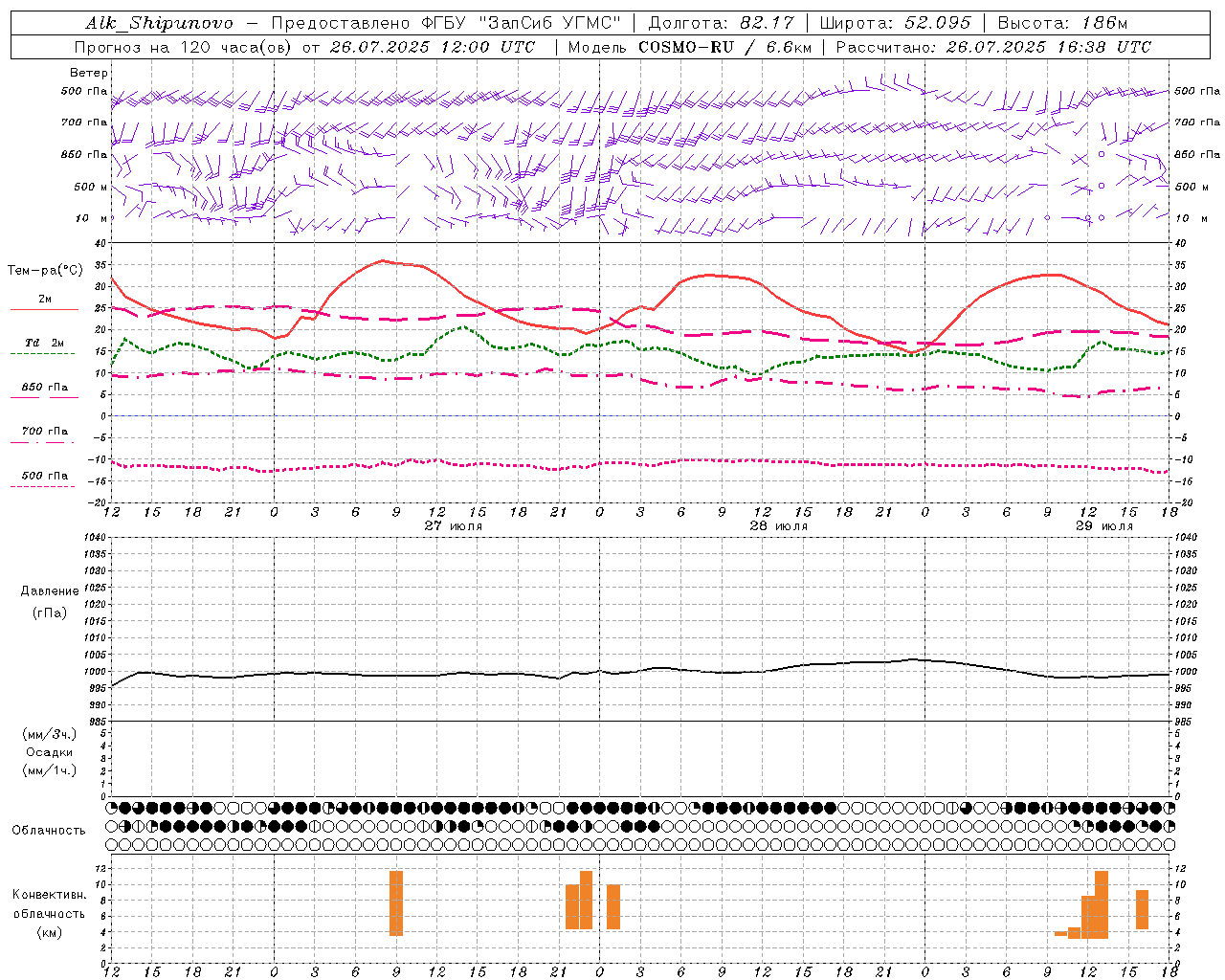Click the forecast start time 26.07.2025 12:00 UTC
Image resolution: width=1225 pixels, height=980 pixels.
click(x=432, y=47)
